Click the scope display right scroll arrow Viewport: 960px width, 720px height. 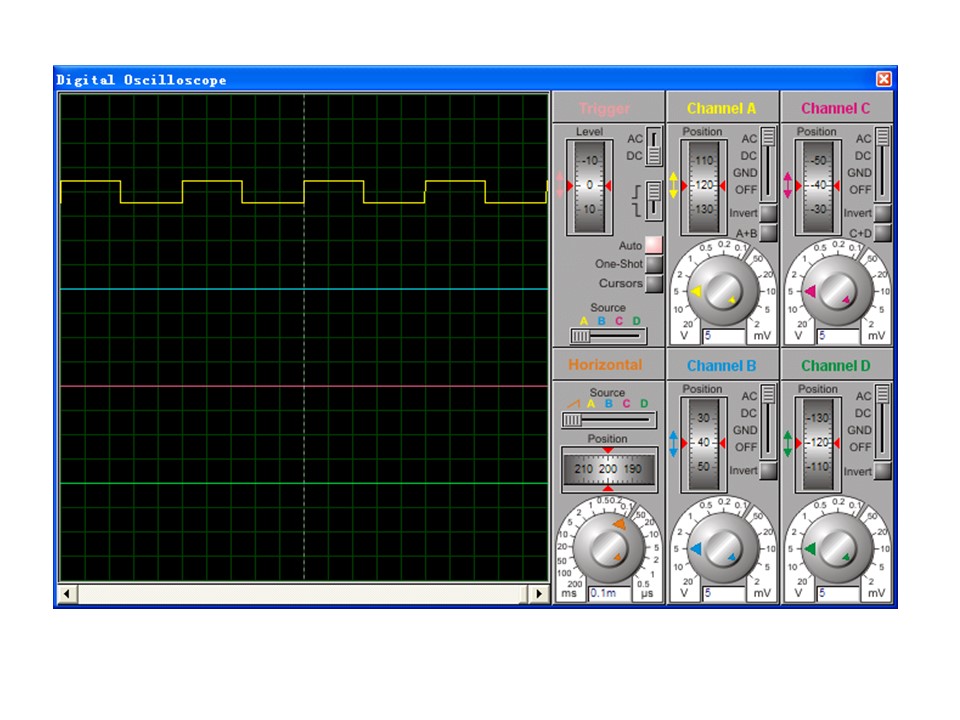[x=539, y=593]
